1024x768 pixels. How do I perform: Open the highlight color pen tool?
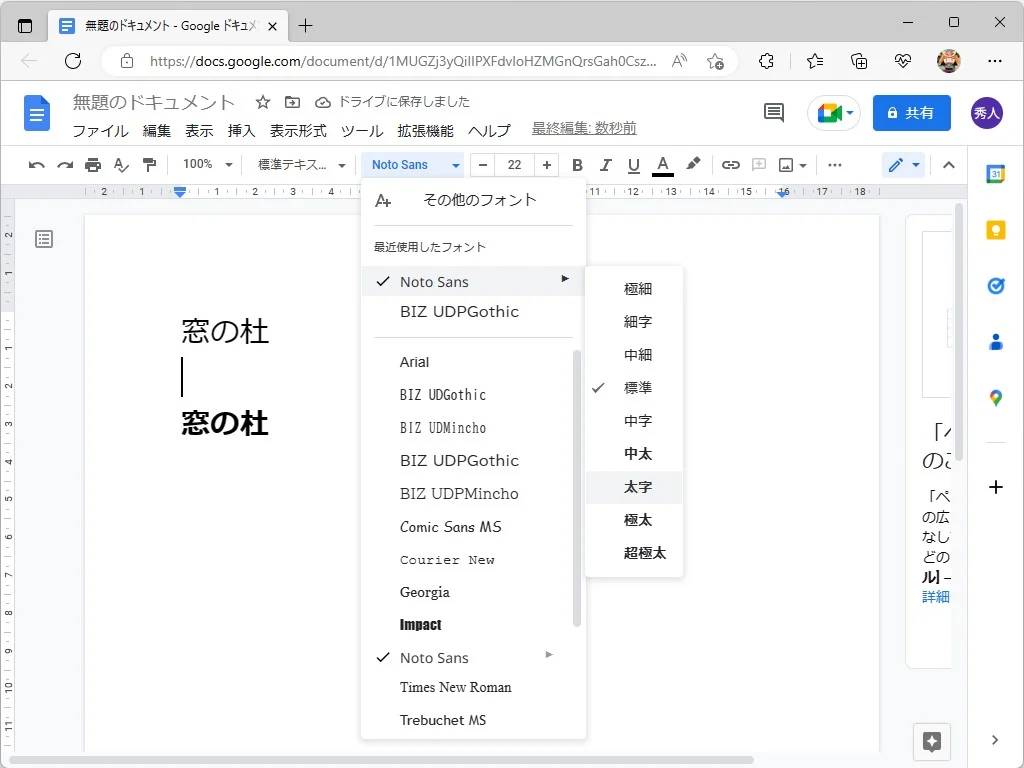click(693, 165)
